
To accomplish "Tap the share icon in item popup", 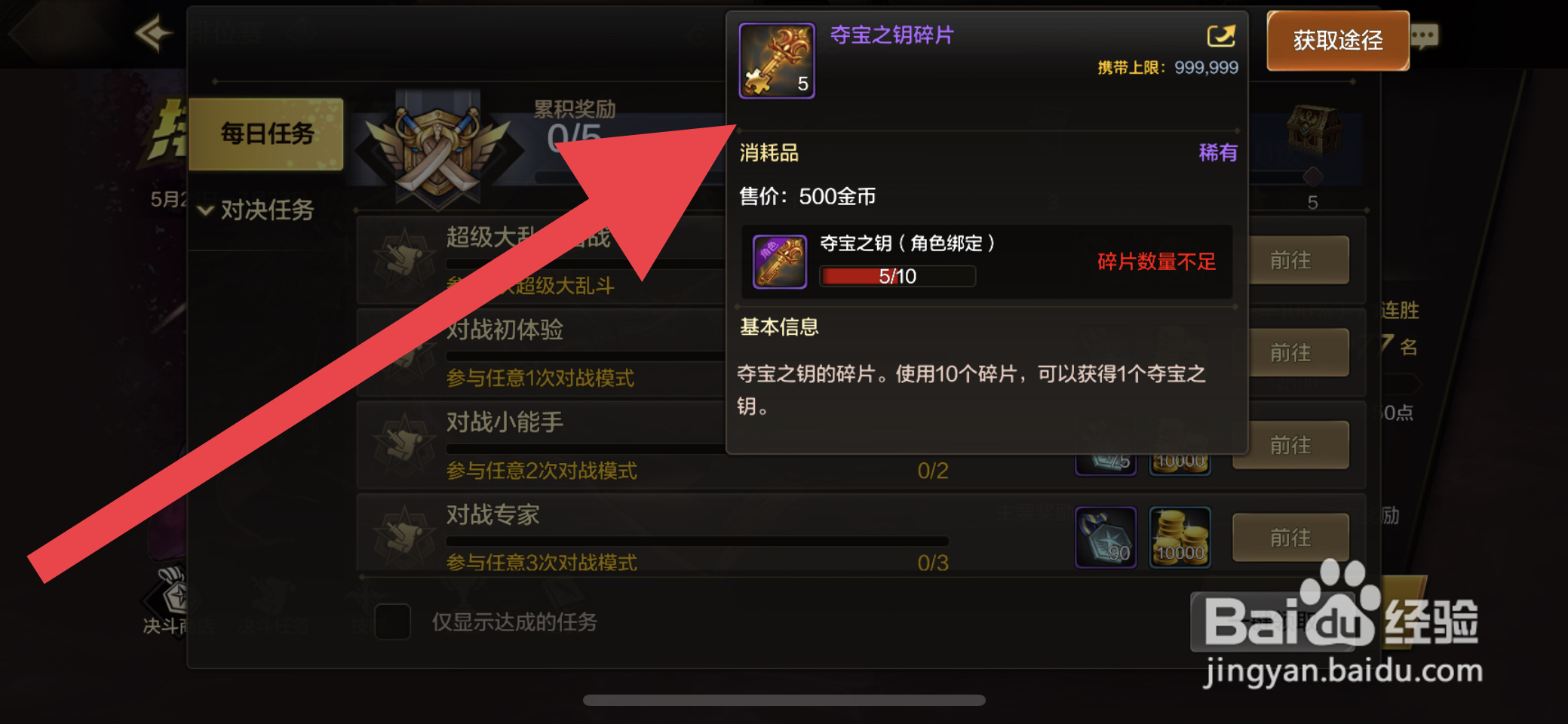I will click(1221, 35).
